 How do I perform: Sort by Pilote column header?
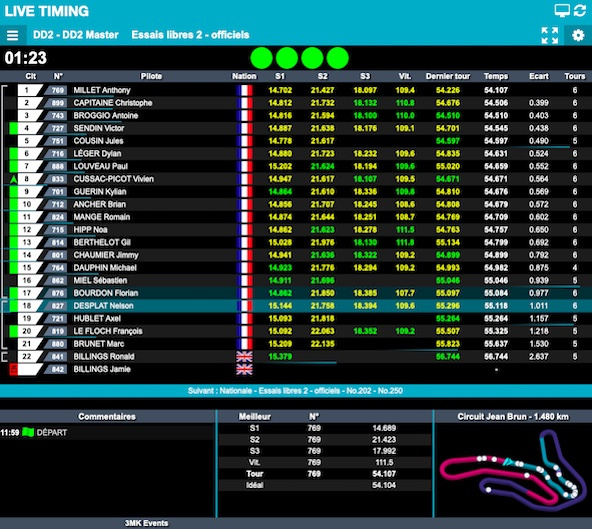151,76
